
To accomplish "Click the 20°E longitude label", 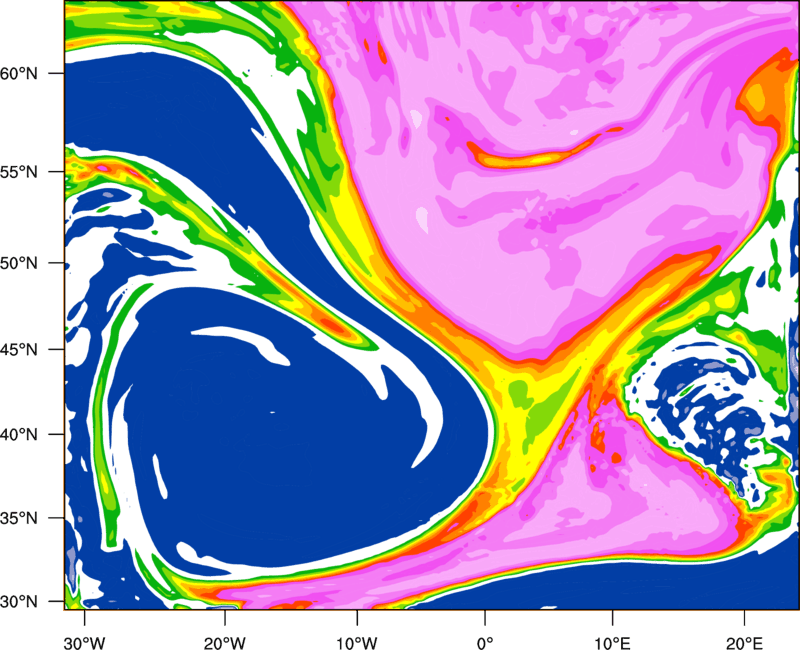I will coord(744,643).
